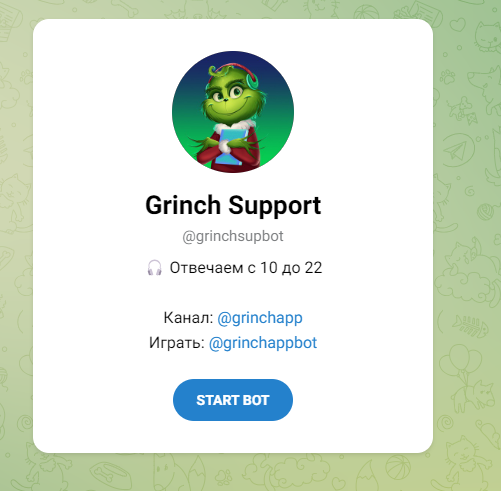Click the bone doodle at the bottom left

click(106, 474)
